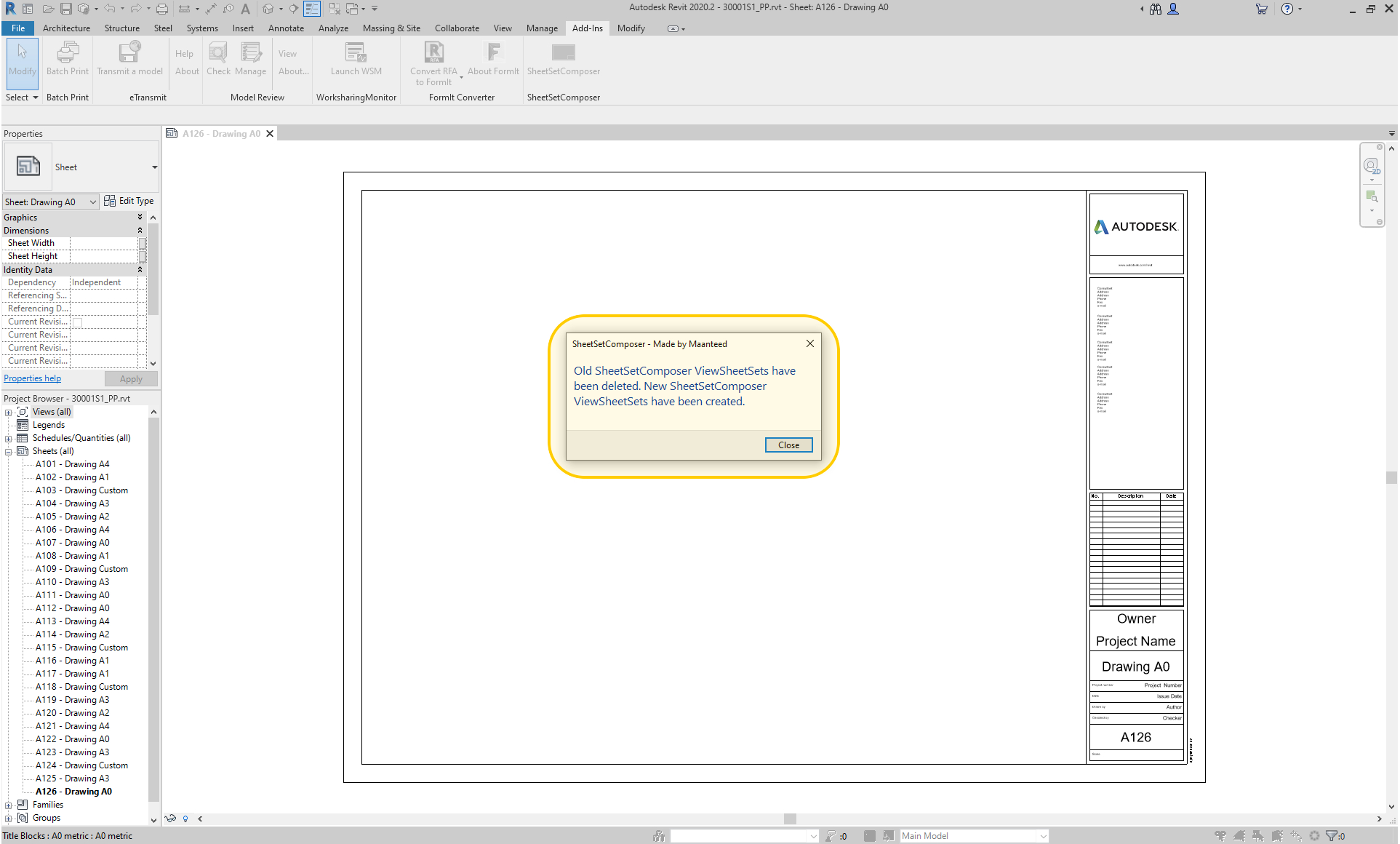Click the Model Review Check icon
Image resolution: width=1400 pixels, height=844 pixels.
218,53
